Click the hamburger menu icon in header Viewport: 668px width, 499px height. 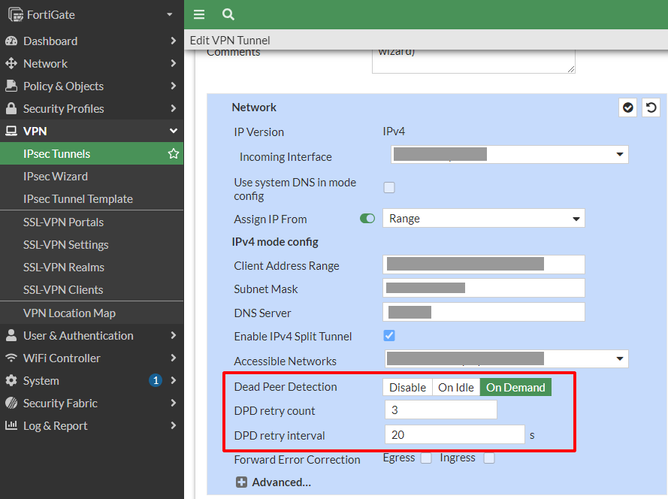tap(199, 15)
